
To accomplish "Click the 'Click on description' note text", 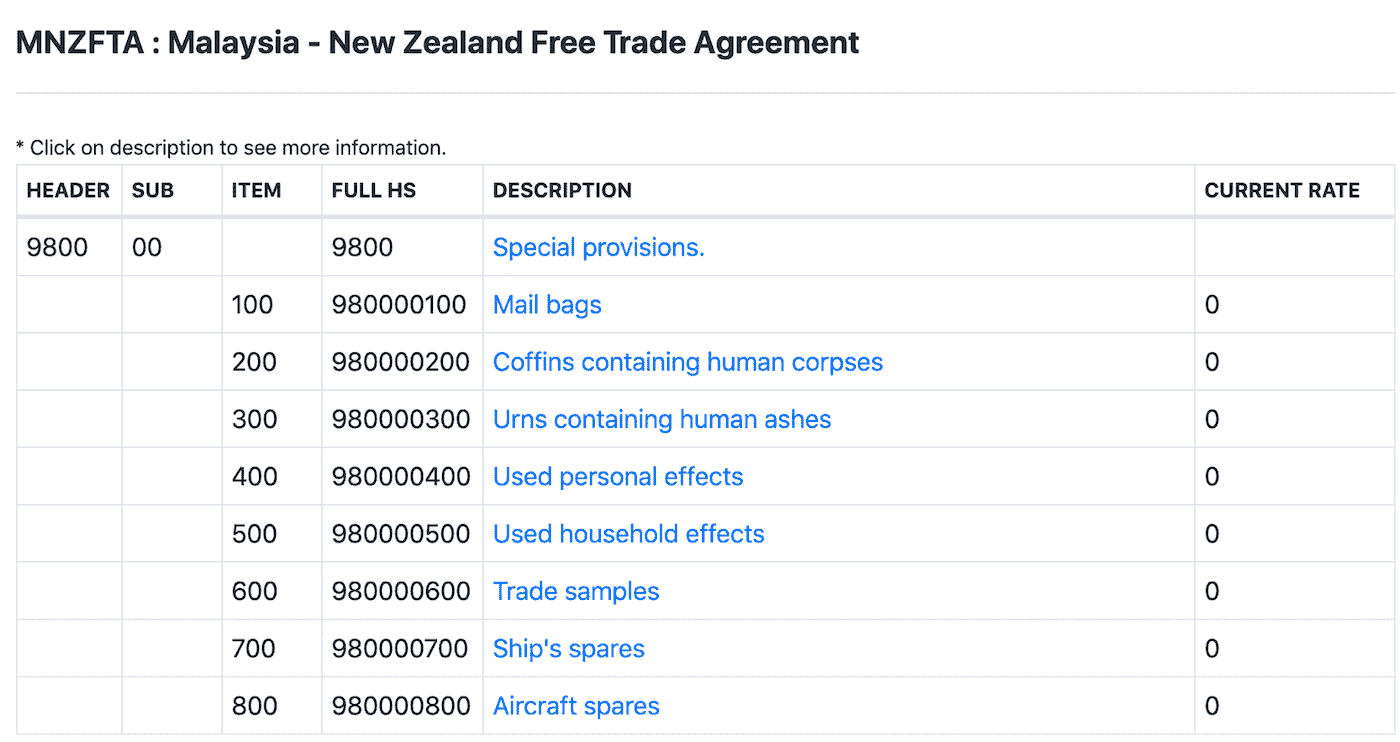I will coord(231,148).
